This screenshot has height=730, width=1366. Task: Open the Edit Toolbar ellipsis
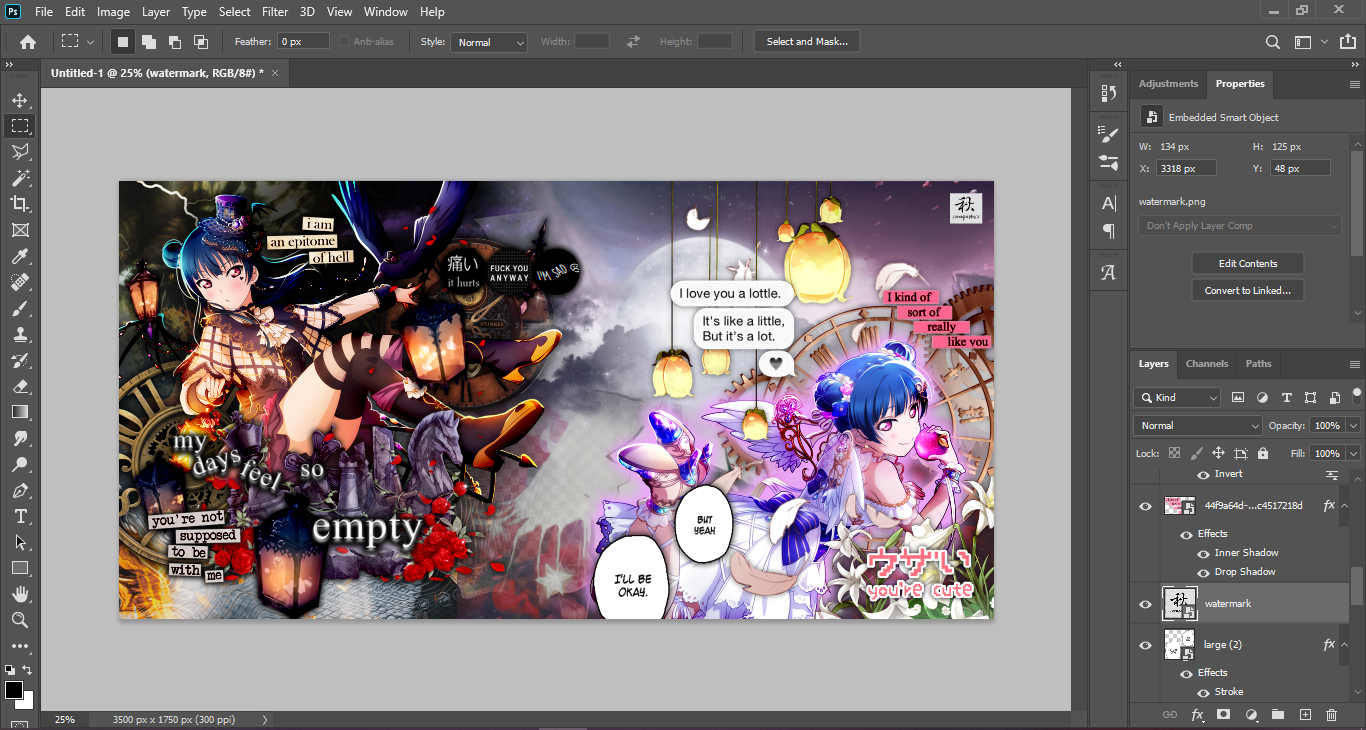click(x=19, y=646)
